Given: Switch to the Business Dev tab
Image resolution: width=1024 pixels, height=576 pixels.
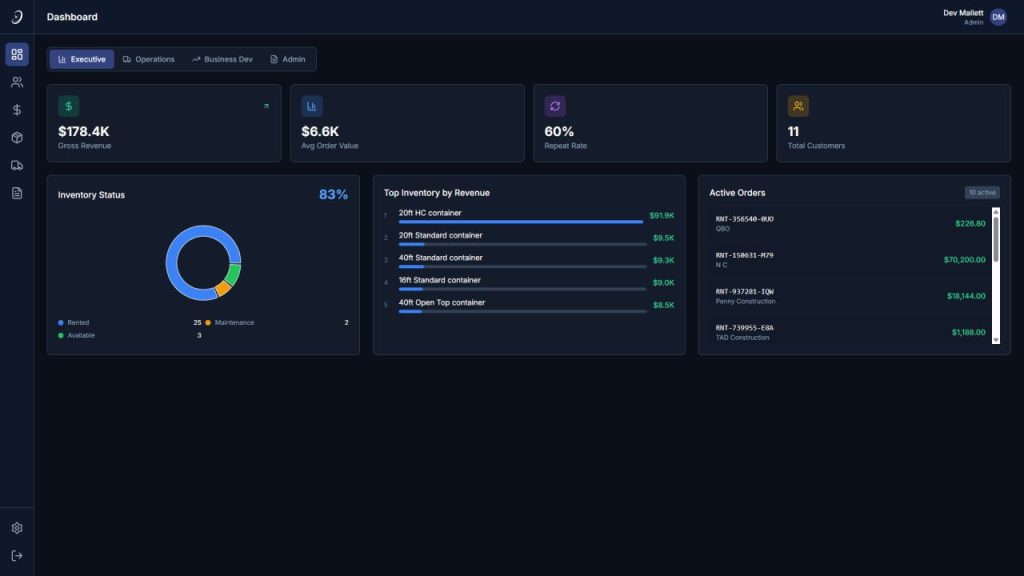Looking at the screenshot, I should (x=222, y=59).
